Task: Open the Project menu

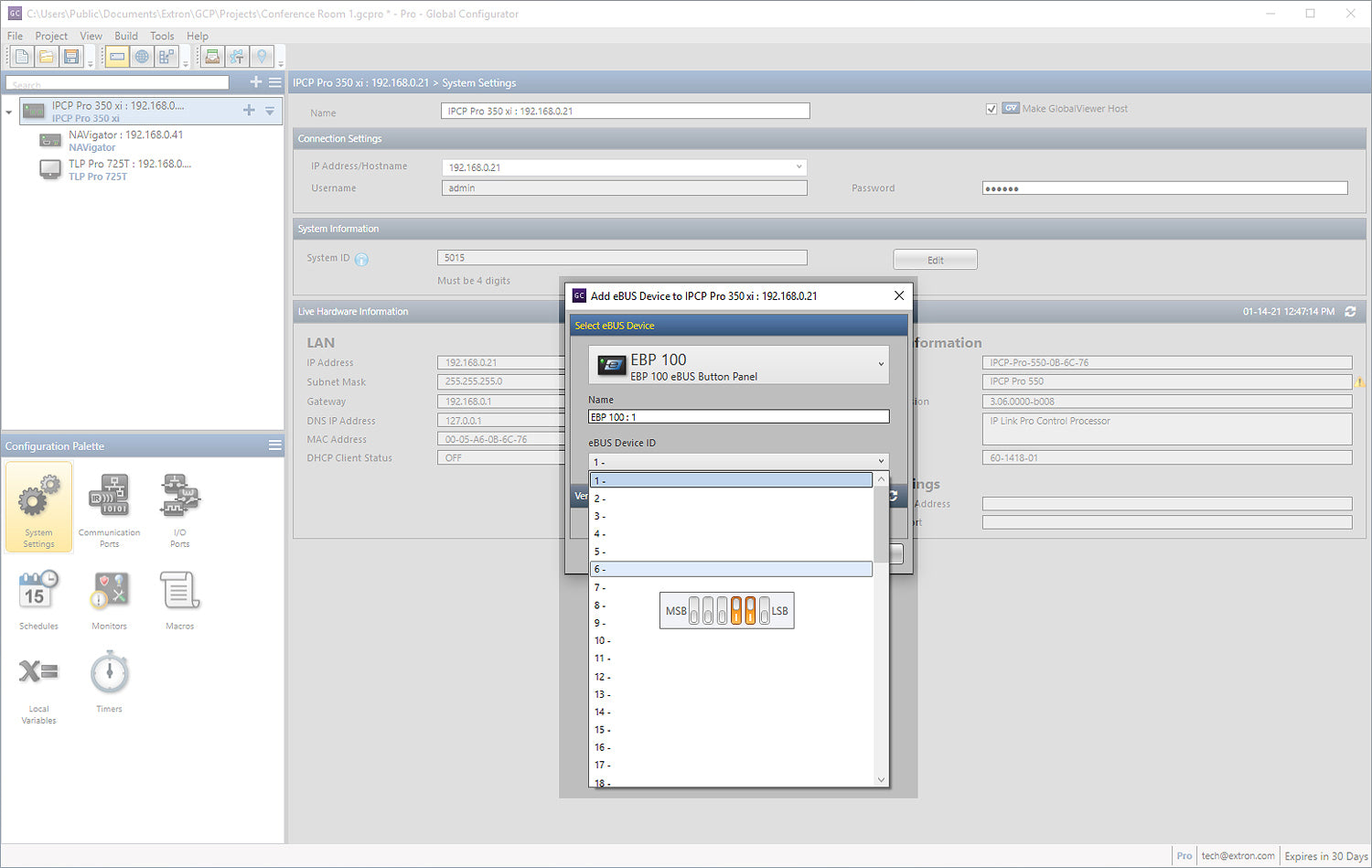Action: (x=51, y=36)
